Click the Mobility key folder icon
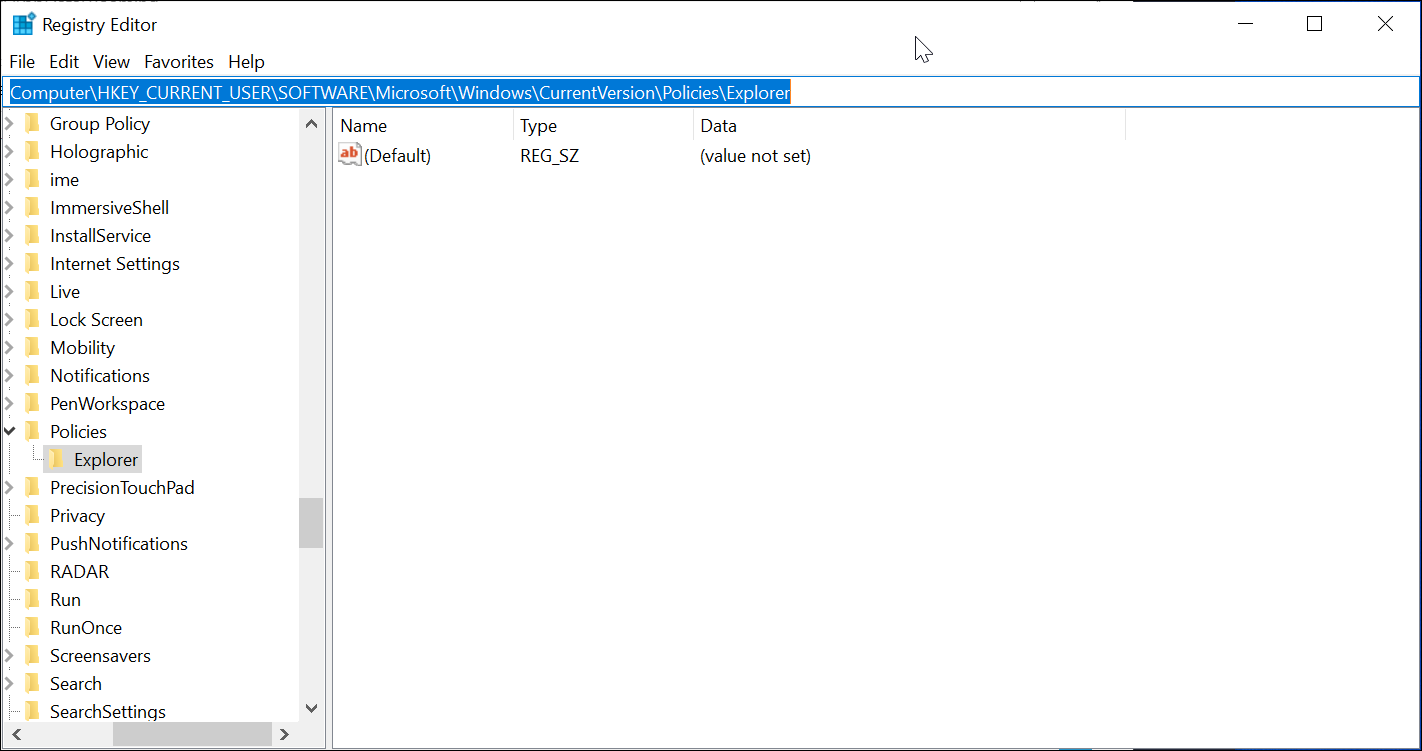The image size is (1422, 751). [33, 348]
